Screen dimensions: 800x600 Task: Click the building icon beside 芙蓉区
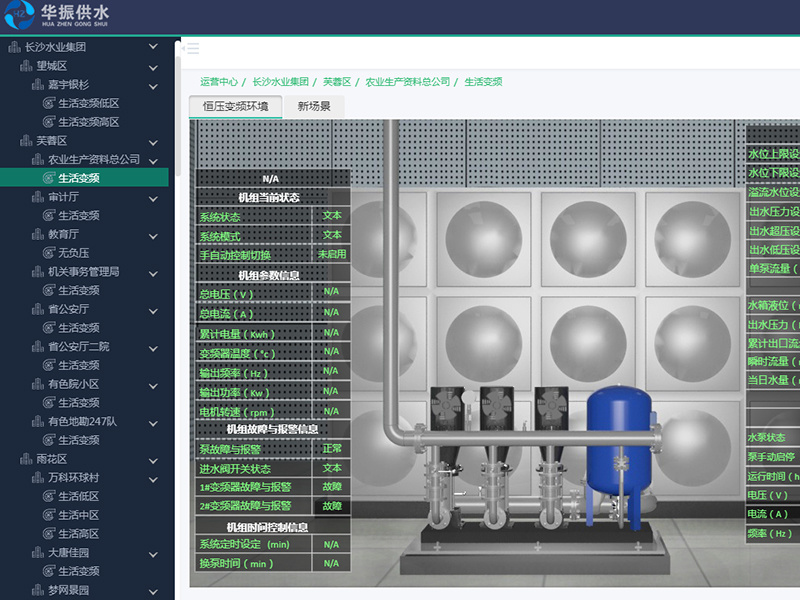[26, 141]
